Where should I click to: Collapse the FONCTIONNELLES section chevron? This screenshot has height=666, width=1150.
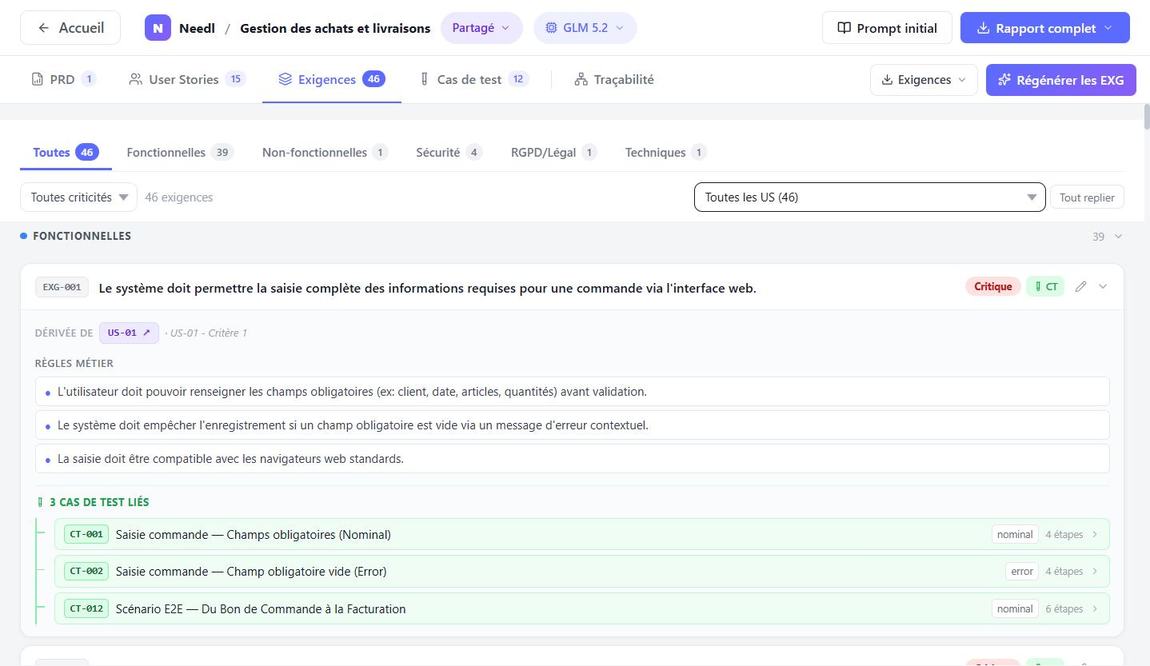coord(1118,236)
